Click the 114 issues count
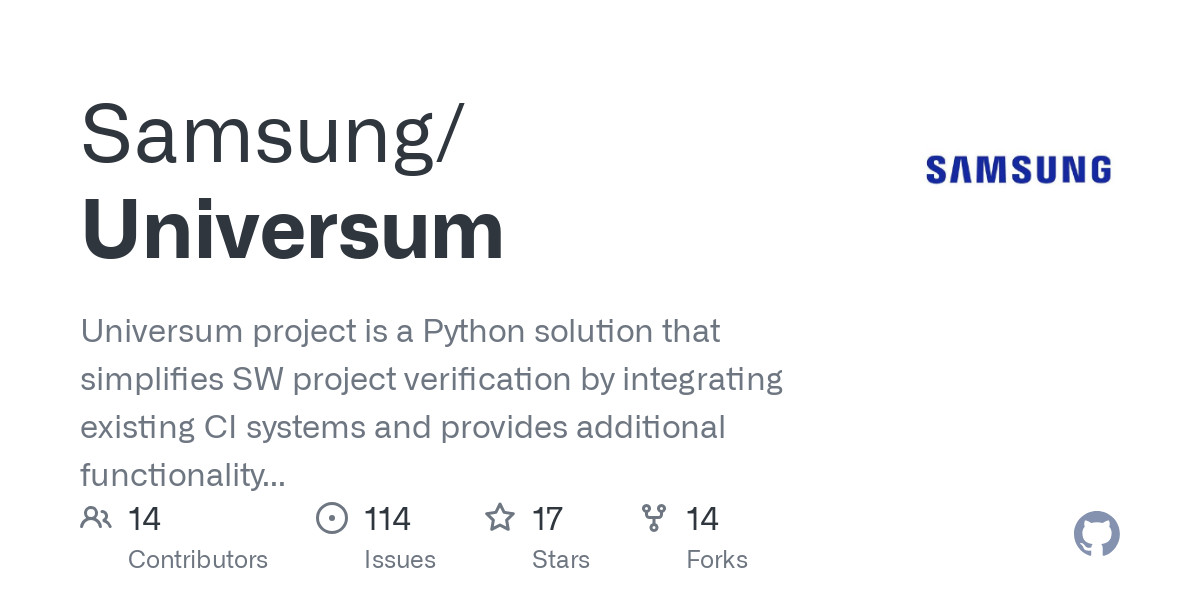The height and width of the screenshot is (600, 1200). (387, 519)
